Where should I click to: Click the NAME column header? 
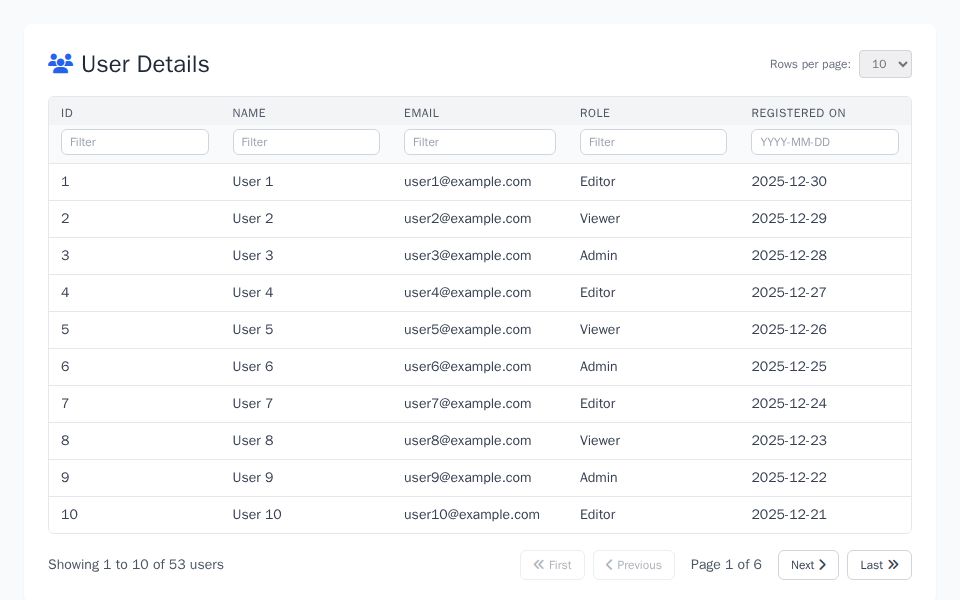tap(248, 113)
